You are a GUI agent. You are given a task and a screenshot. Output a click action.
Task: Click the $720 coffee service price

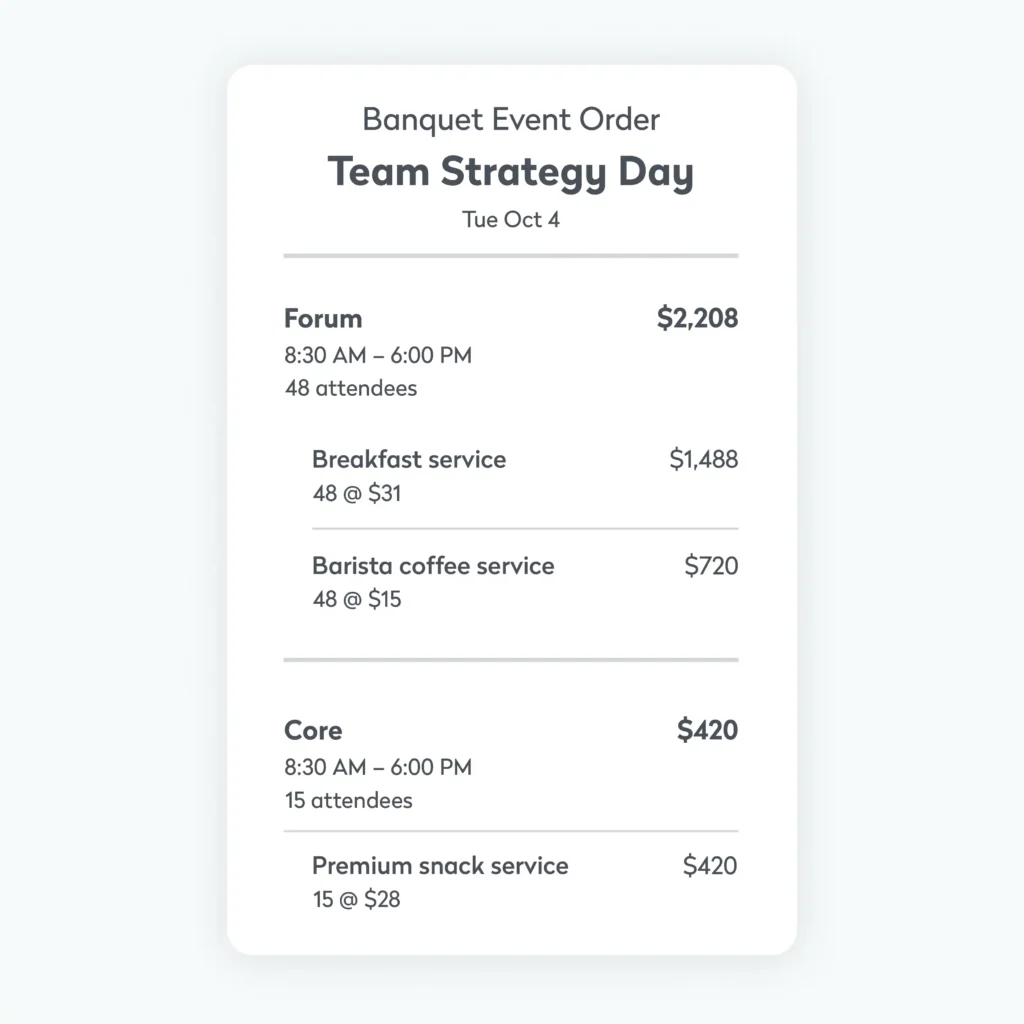coord(711,566)
